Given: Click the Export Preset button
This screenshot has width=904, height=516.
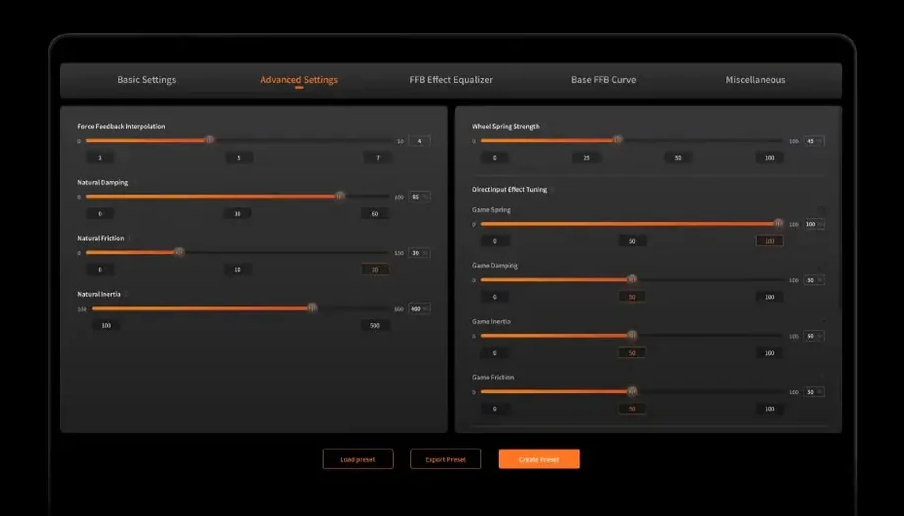Looking at the screenshot, I should coord(445,459).
